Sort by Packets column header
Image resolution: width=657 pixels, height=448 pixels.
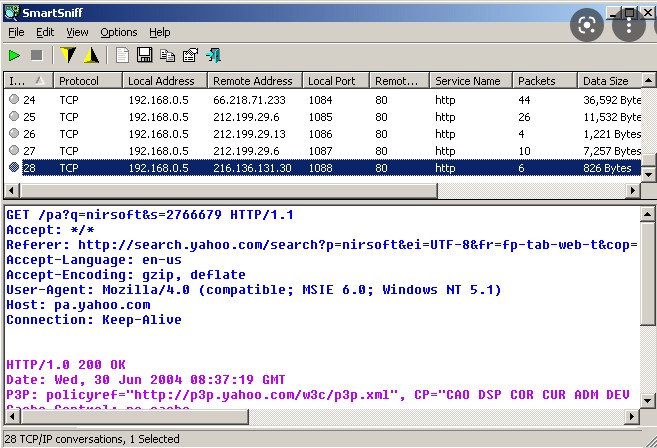pos(545,80)
